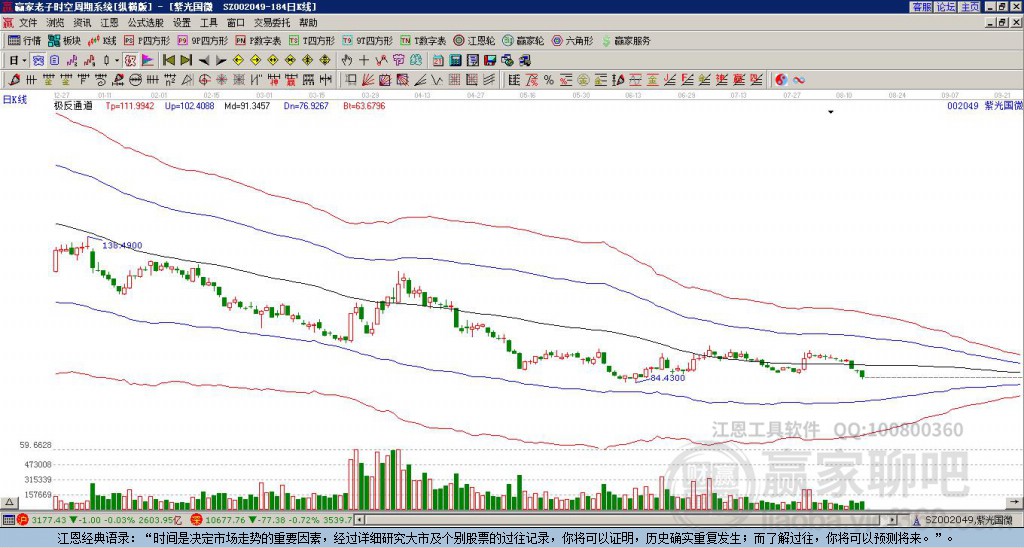Open the T数字表 tool

(423, 40)
